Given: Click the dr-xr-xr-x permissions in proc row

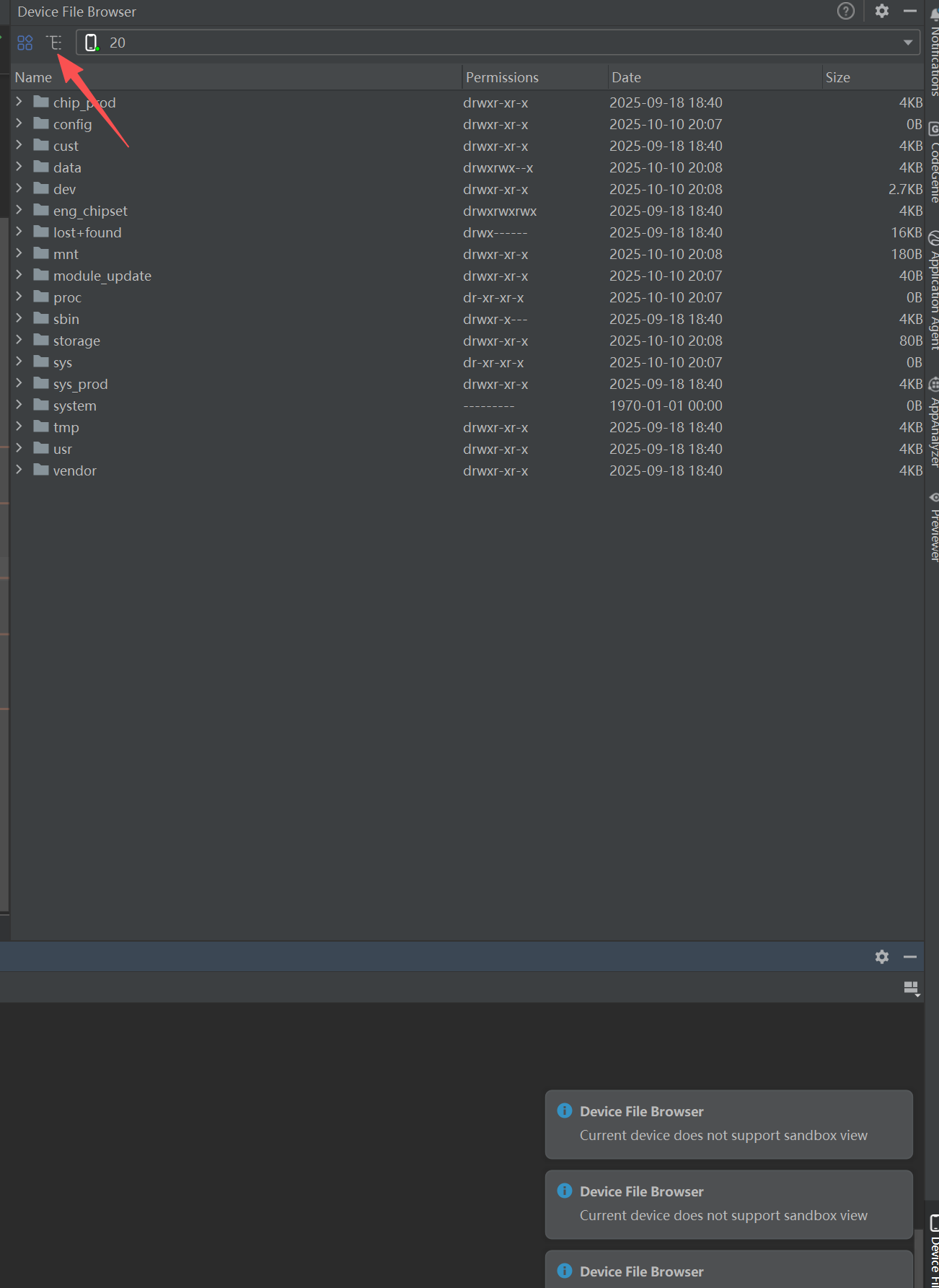Looking at the screenshot, I should 493,297.
